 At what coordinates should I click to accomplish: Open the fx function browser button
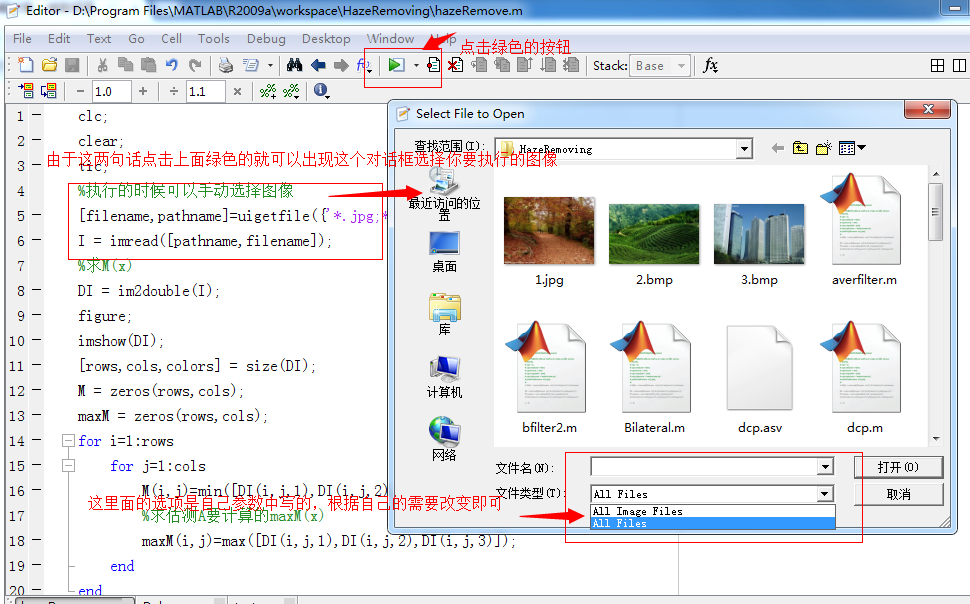point(710,65)
